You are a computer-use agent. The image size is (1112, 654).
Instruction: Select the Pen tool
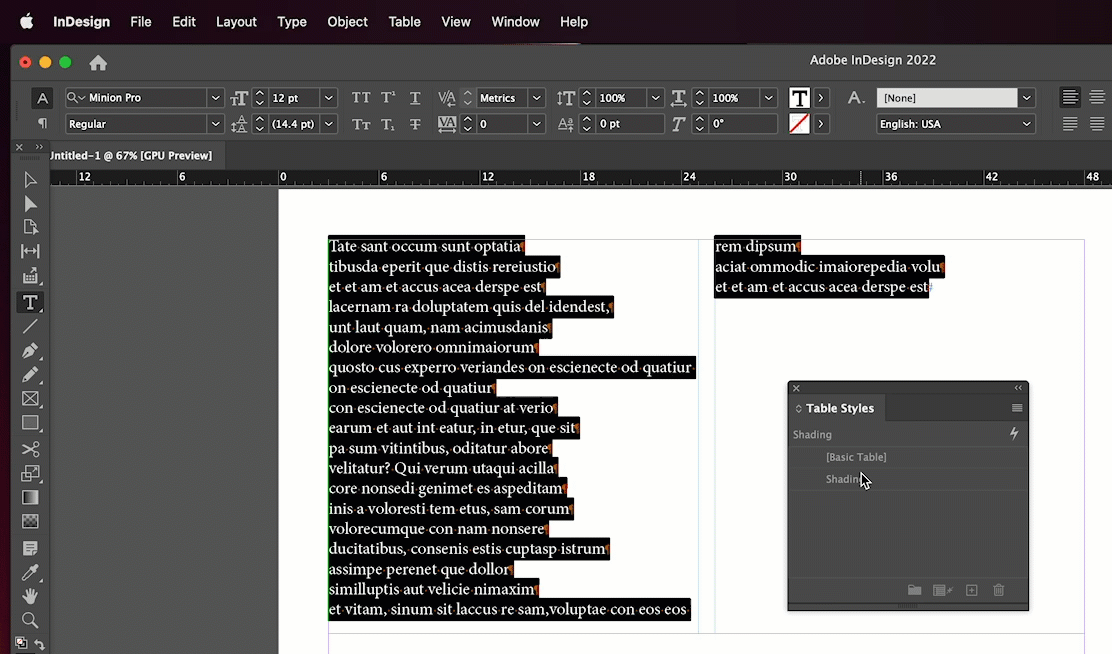click(x=30, y=351)
